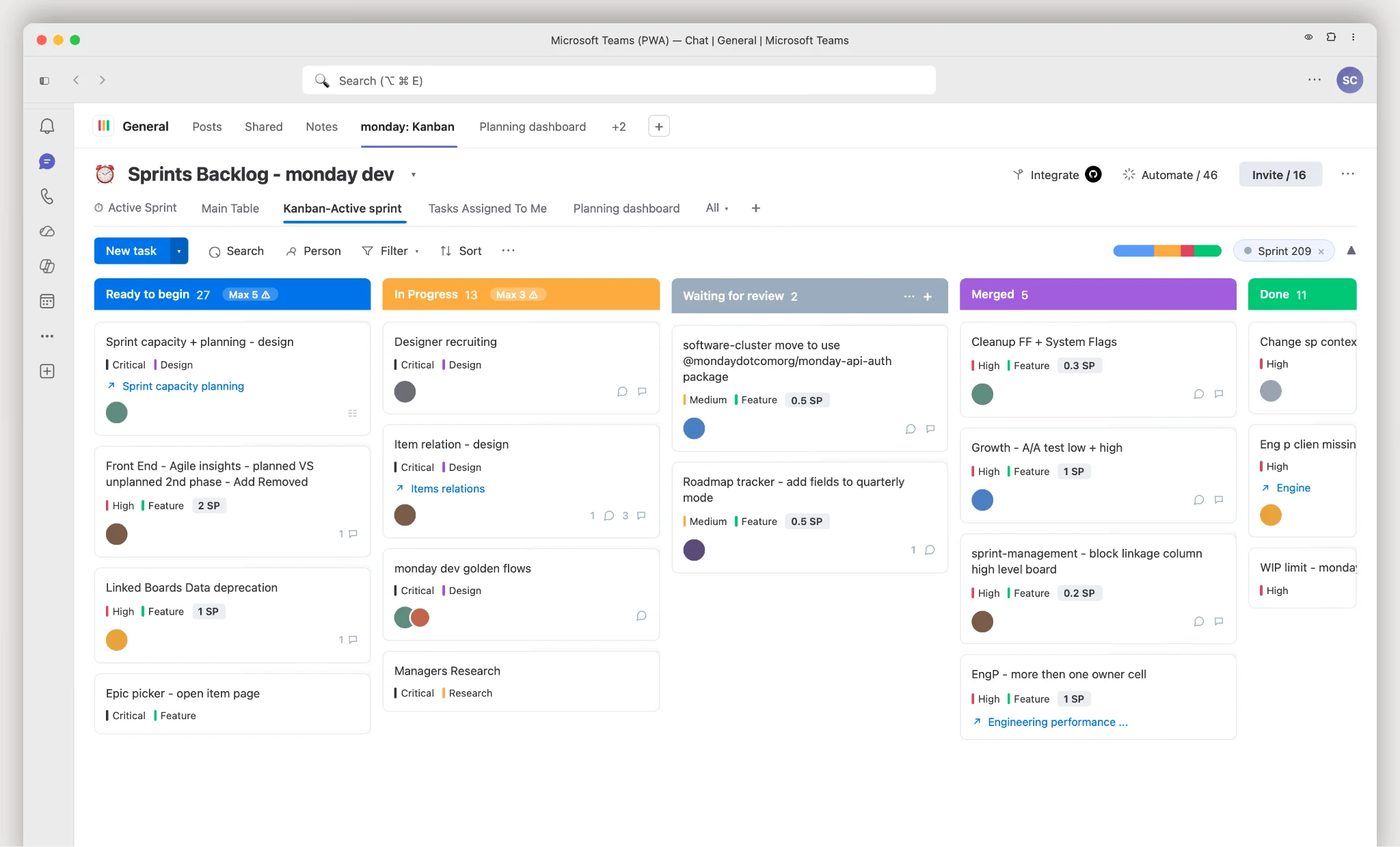Open more toolbar options ellipsis after Sort
This screenshot has height=847, width=1400.
[508, 251]
